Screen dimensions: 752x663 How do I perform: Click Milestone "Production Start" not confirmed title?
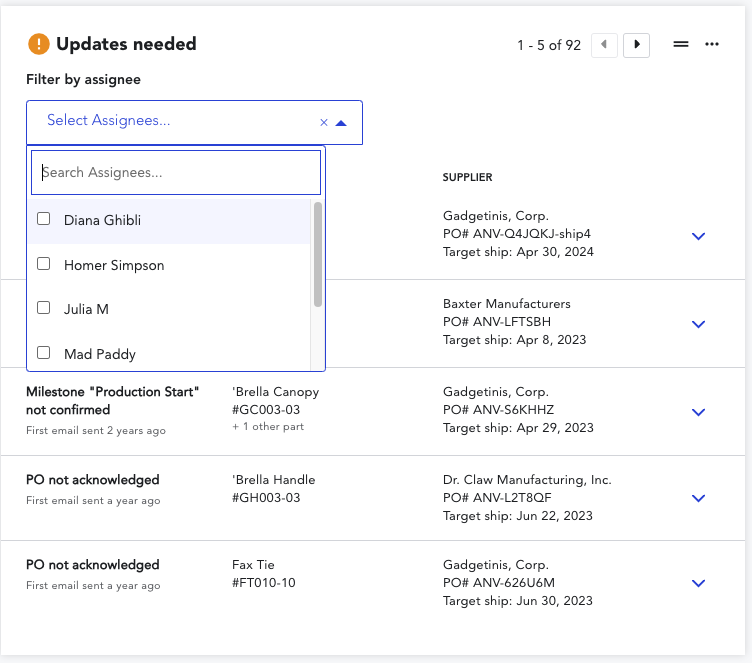pyautogui.click(x=113, y=401)
